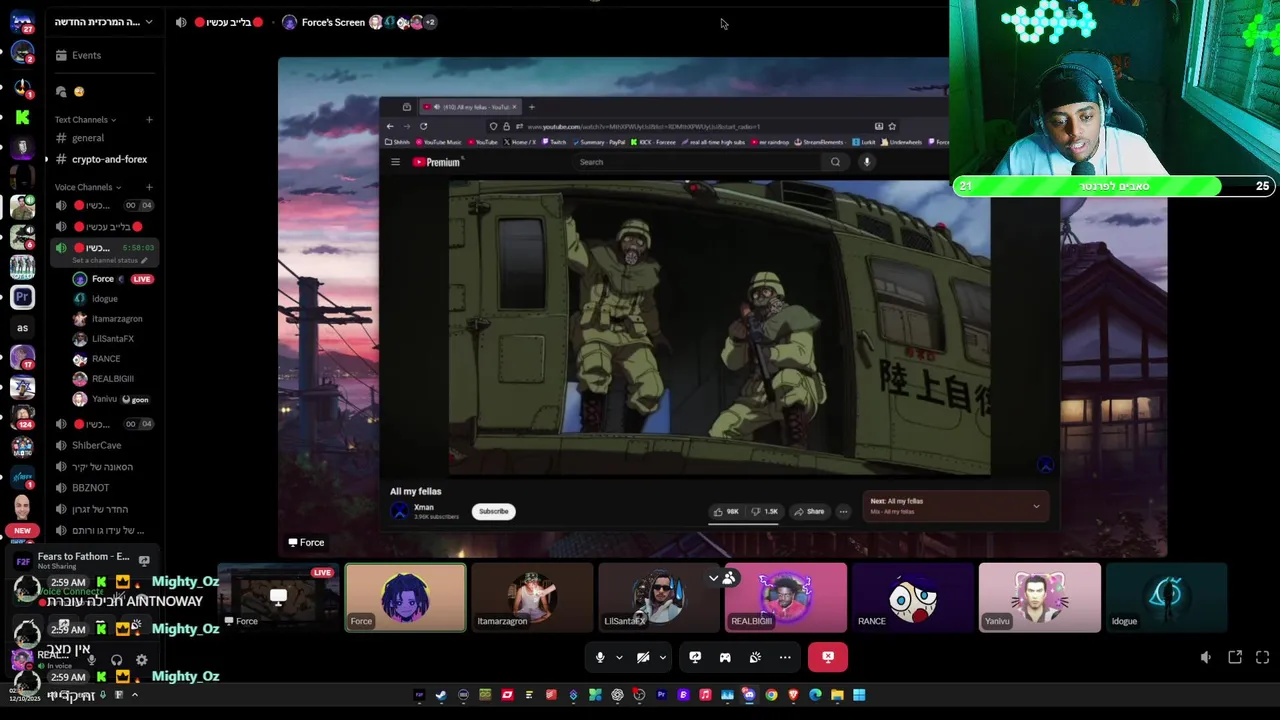
Task: Click YouTube search magnifier button
Action: (x=835, y=162)
